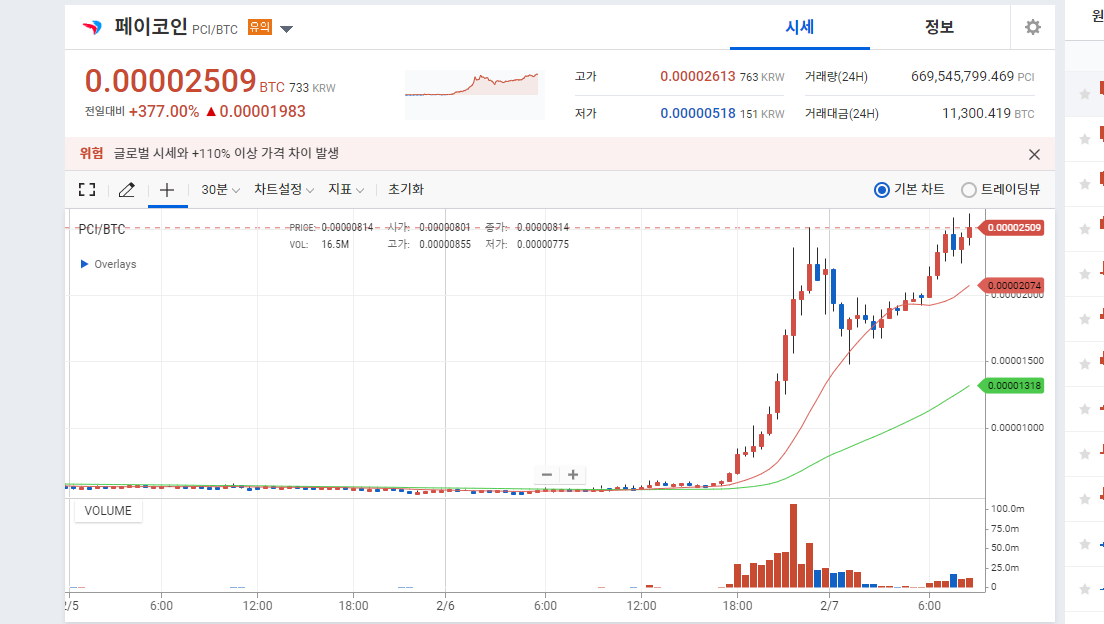The height and width of the screenshot is (624, 1104).
Task: Click the 2/7 date axis label
Action: pyautogui.click(x=829, y=606)
